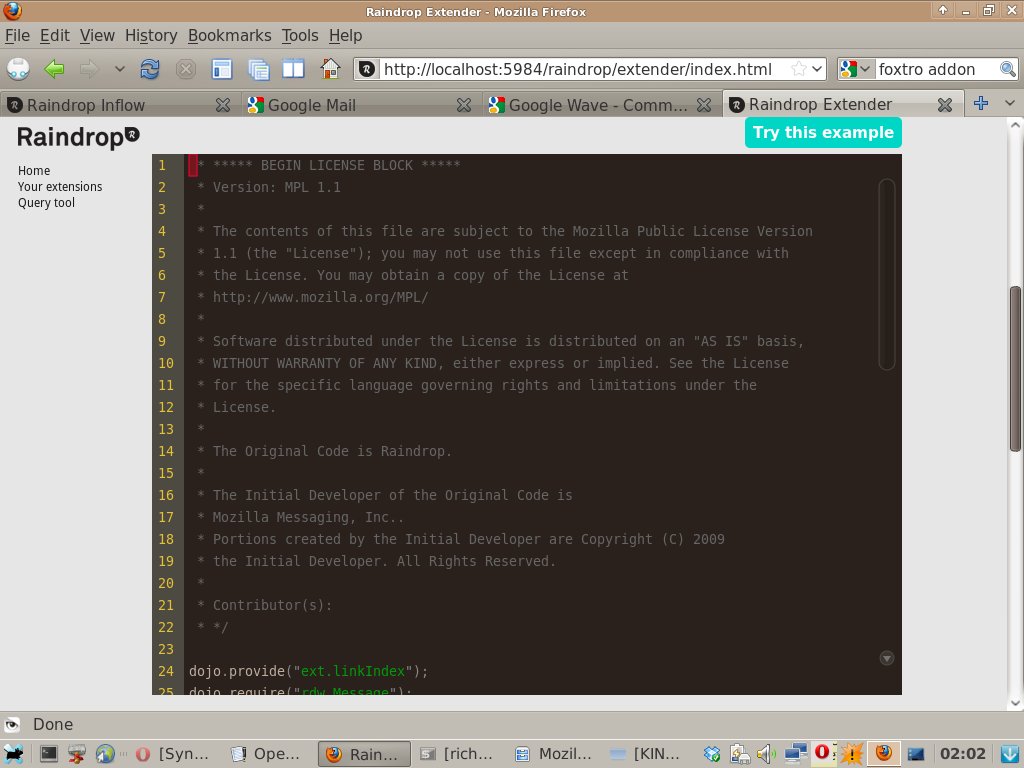Viewport: 1024px width, 768px height.
Task: Switch to the Mozil... taskbar window
Action: point(553,754)
